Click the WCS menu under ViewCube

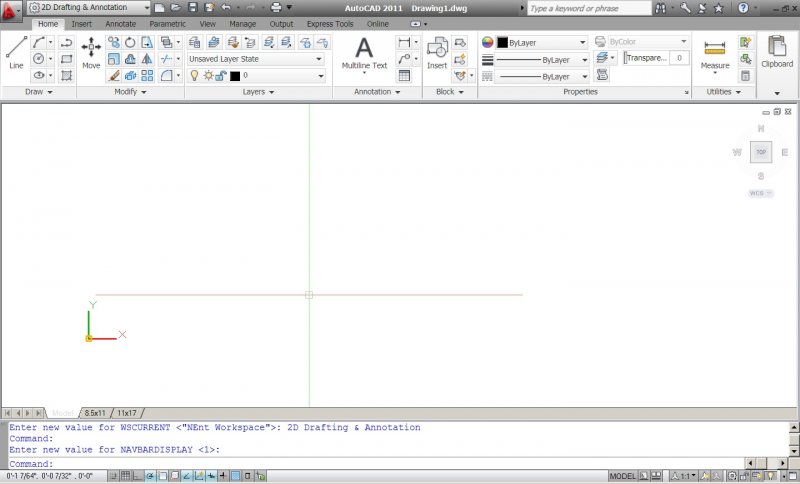[x=760, y=193]
